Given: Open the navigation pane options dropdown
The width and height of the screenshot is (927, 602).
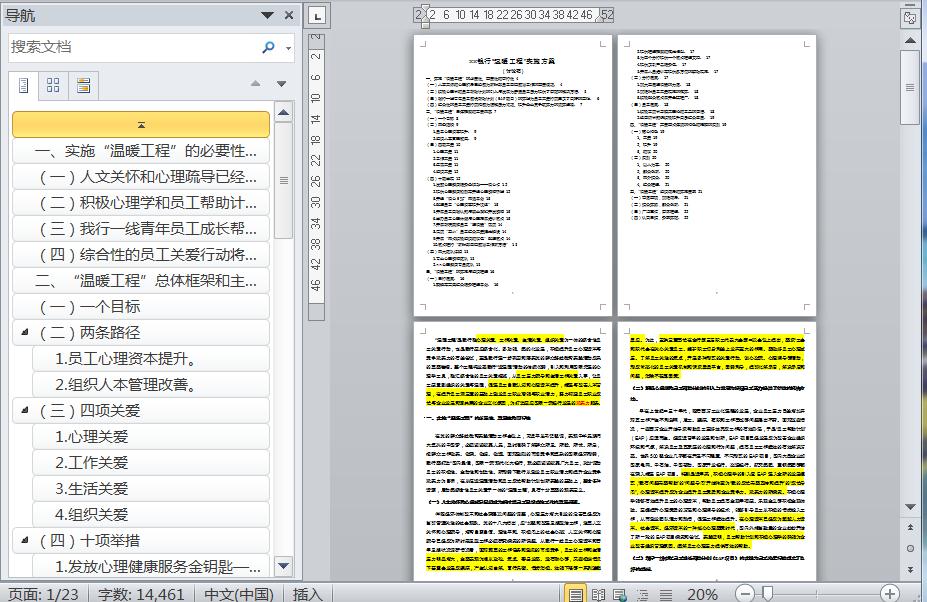Looking at the screenshot, I should pyautogui.click(x=267, y=15).
